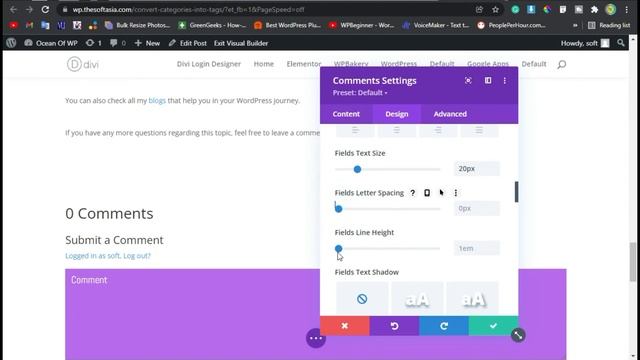
Task: Snap settings modal to sidebar icon
Action: coord(488,80)
